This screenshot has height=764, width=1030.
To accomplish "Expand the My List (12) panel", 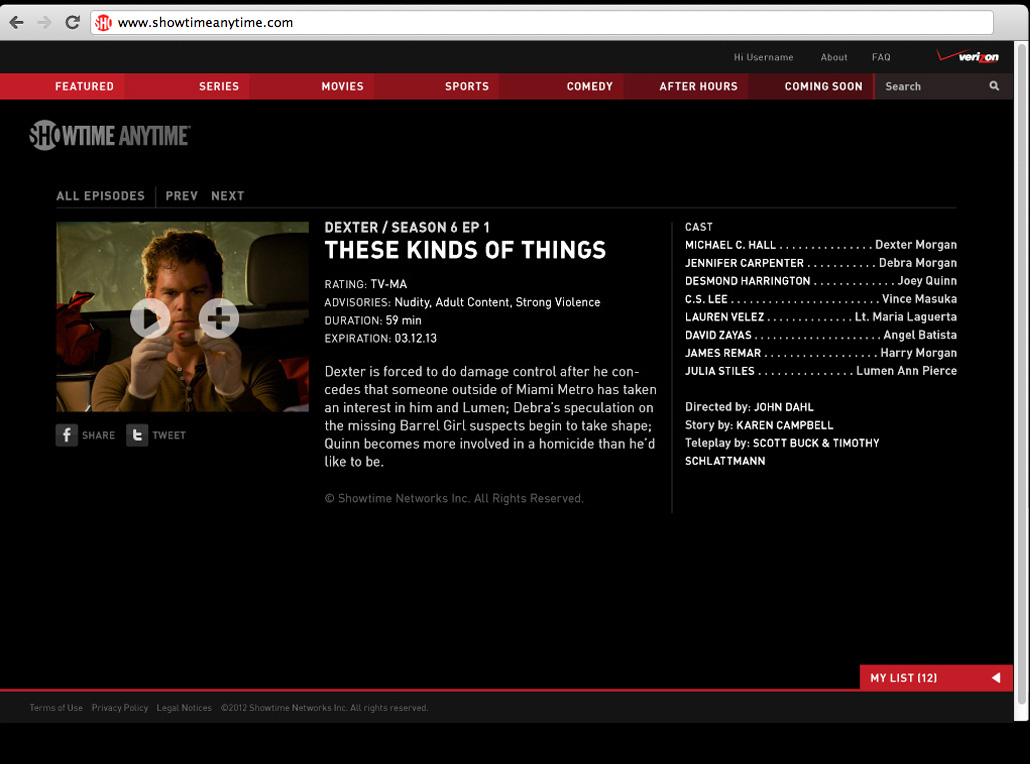I will [936, 678].
